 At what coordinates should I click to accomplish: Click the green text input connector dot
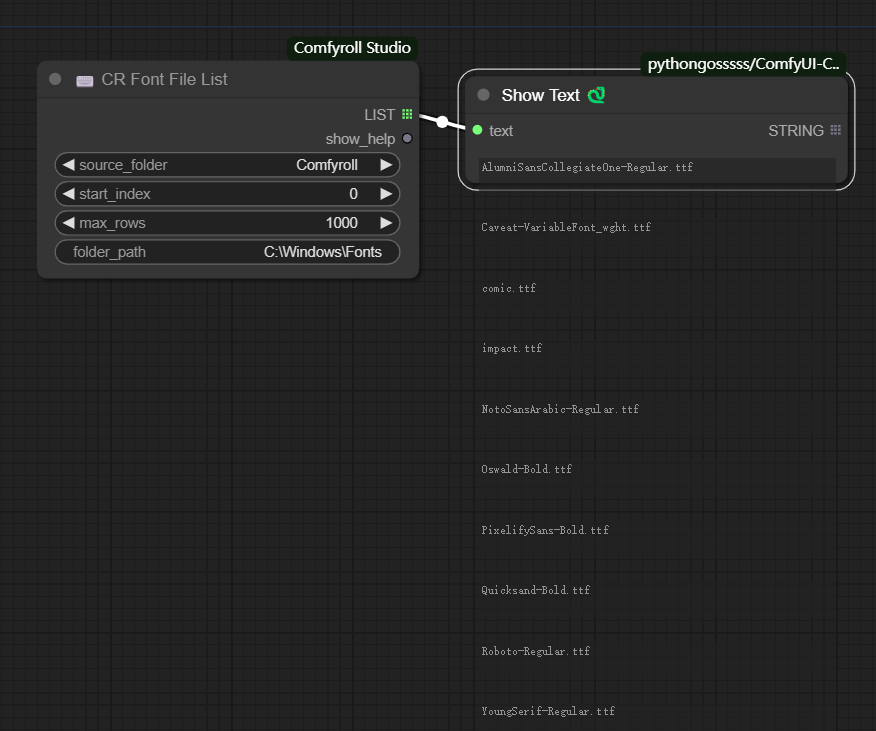(477, 130)
